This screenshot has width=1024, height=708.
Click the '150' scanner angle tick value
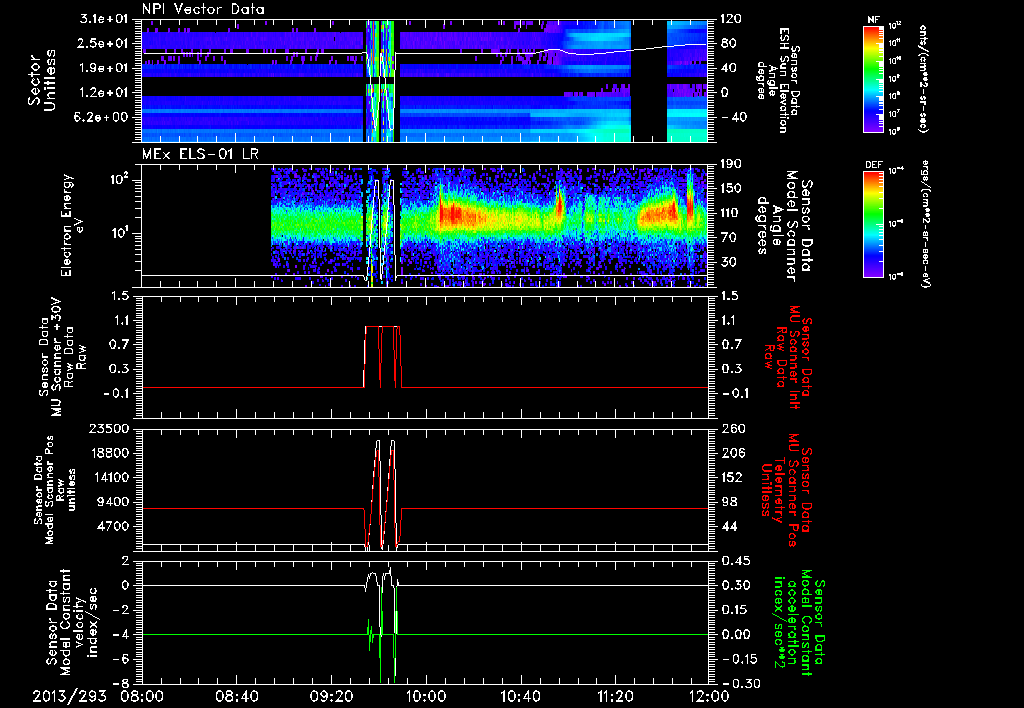pyautogui.click(x=731, y=188)
